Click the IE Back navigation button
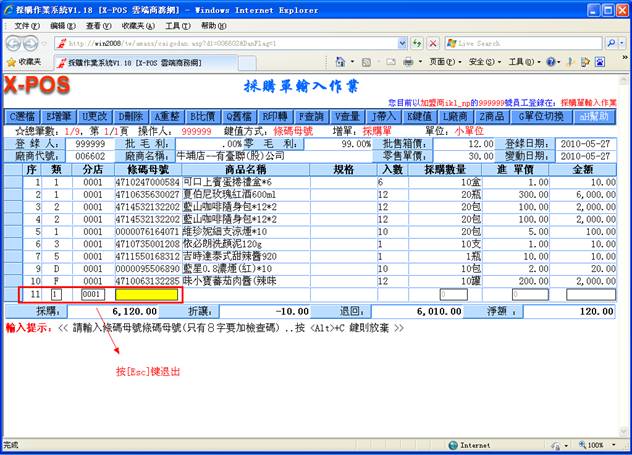 click(14, 43)
